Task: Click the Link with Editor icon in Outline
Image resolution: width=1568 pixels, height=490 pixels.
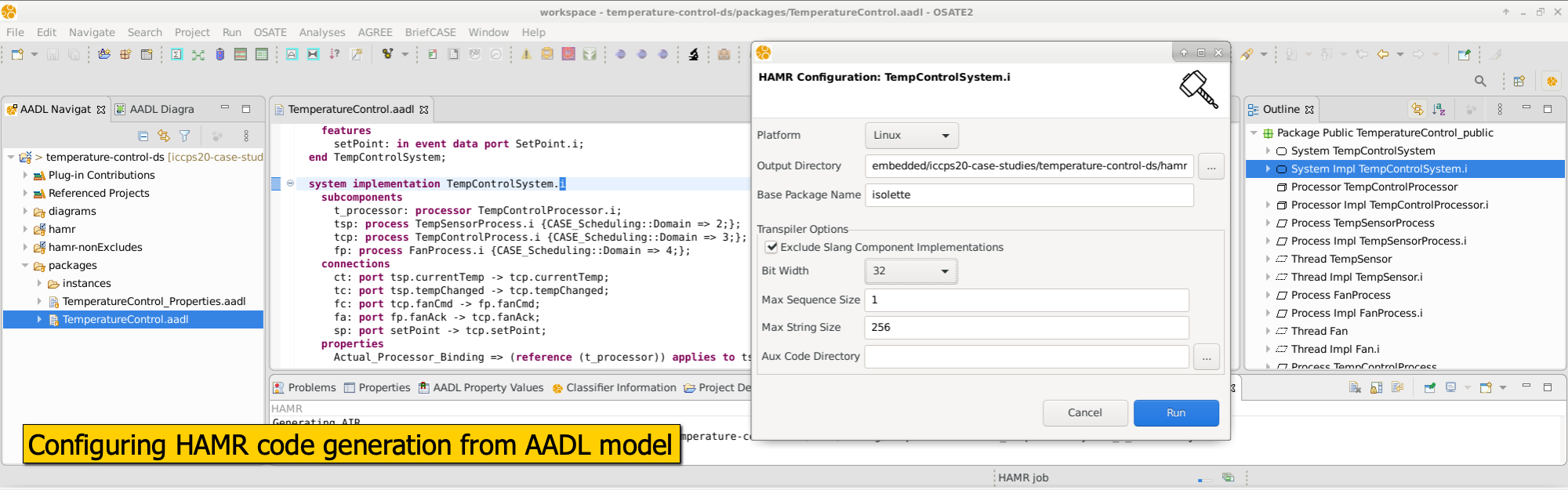Action: (x=1417, y=110)
